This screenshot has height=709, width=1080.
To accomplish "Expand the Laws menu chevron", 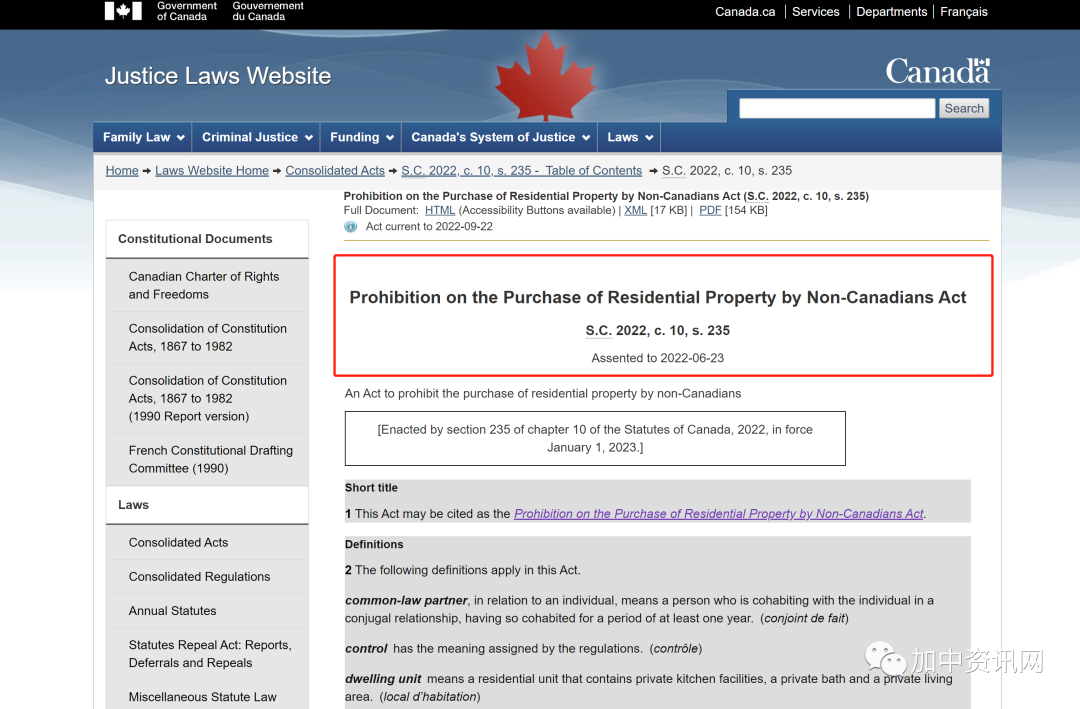I will (649, 138).
